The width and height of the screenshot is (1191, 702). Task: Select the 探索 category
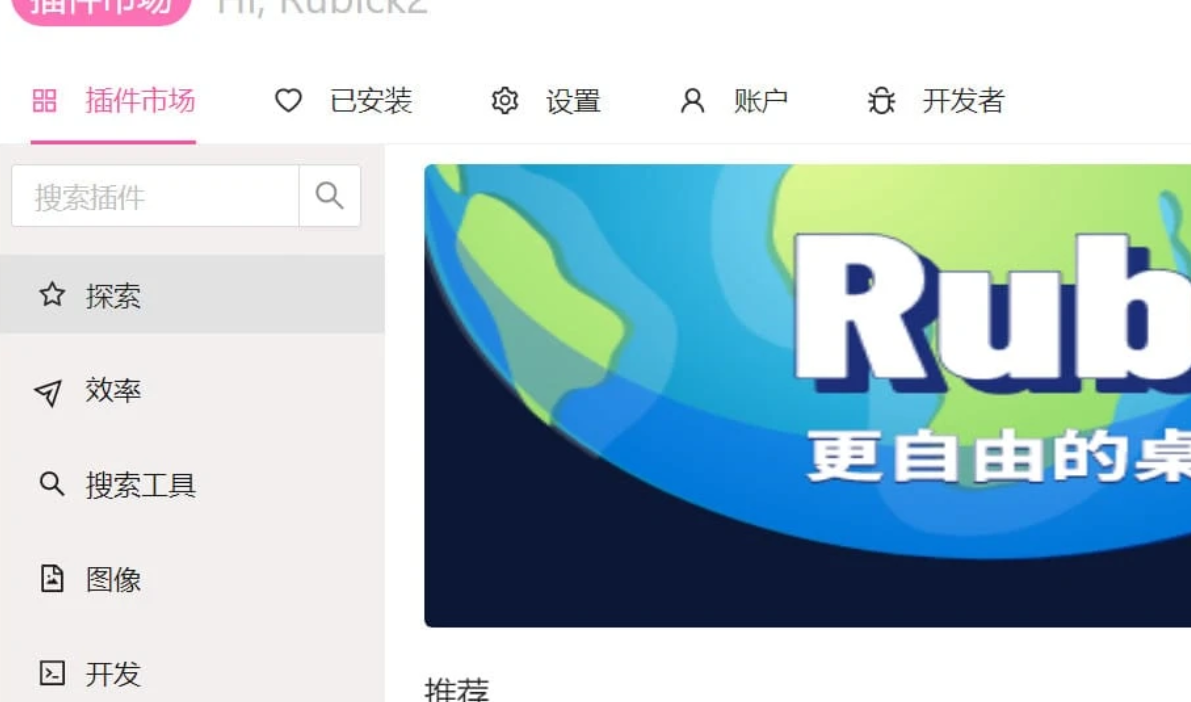coord(192,295)
